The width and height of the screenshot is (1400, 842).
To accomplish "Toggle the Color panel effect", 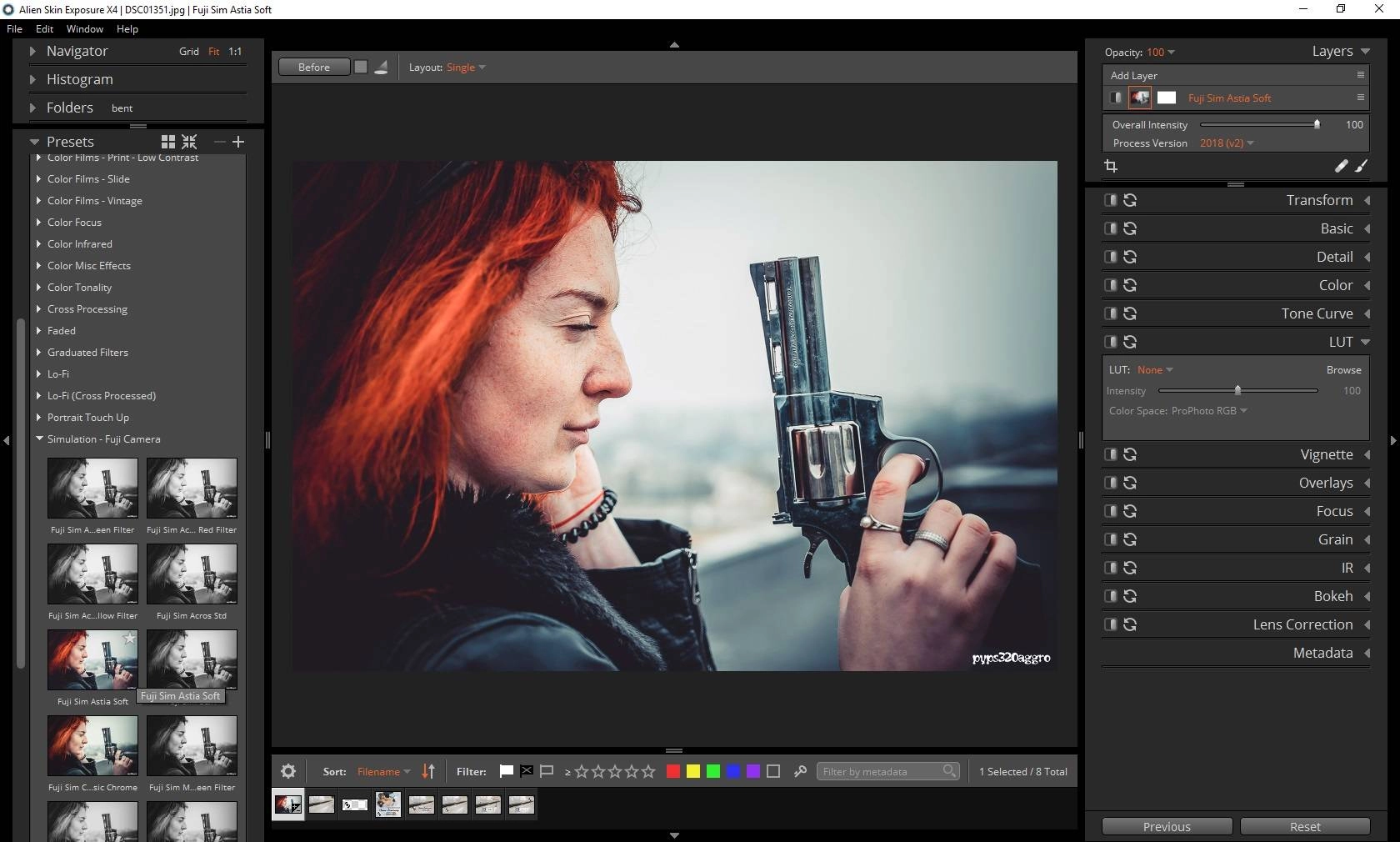I will pos(1110,285).
